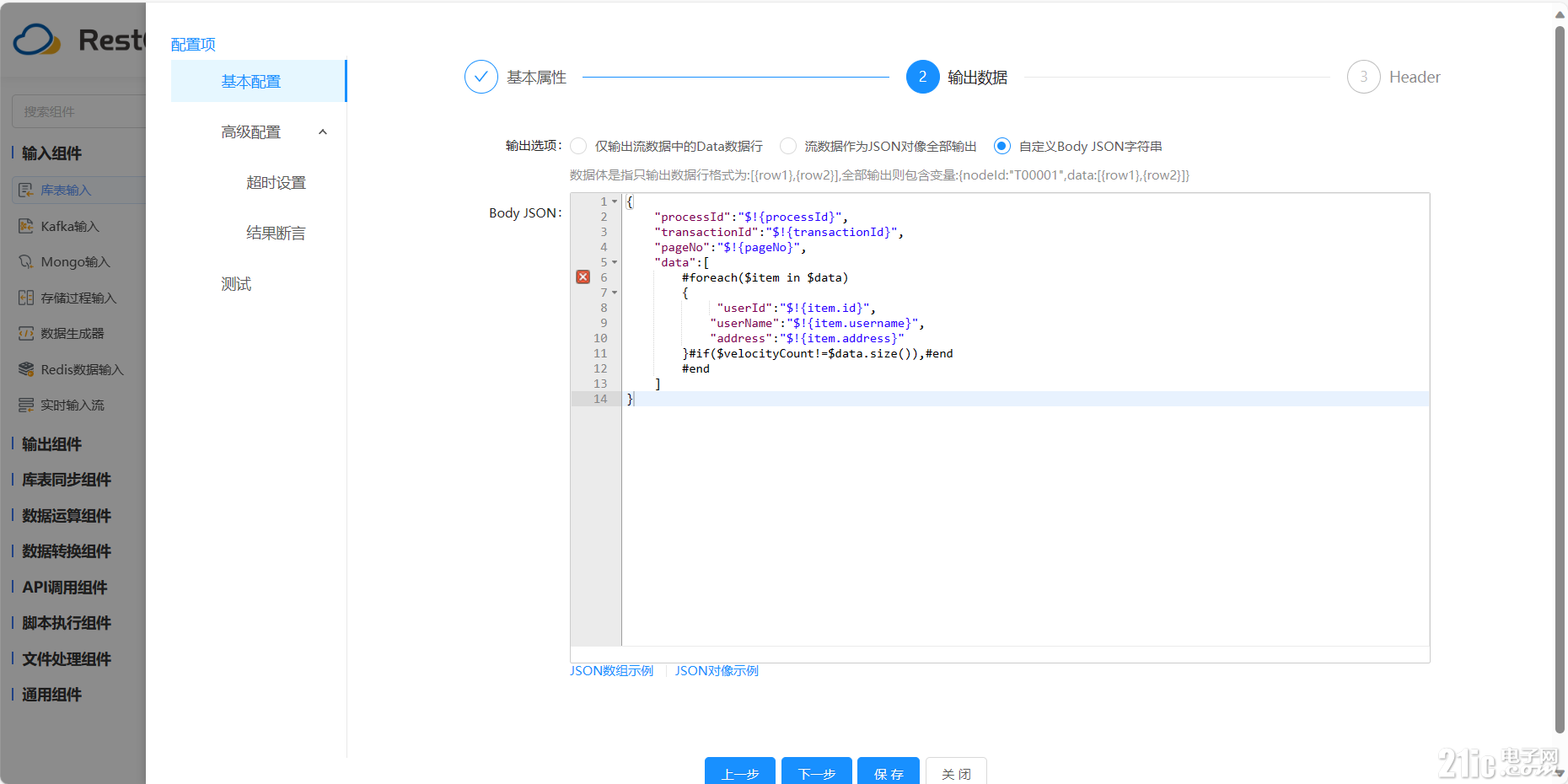Open the JSON数组示例 link

tap(611, 670)
